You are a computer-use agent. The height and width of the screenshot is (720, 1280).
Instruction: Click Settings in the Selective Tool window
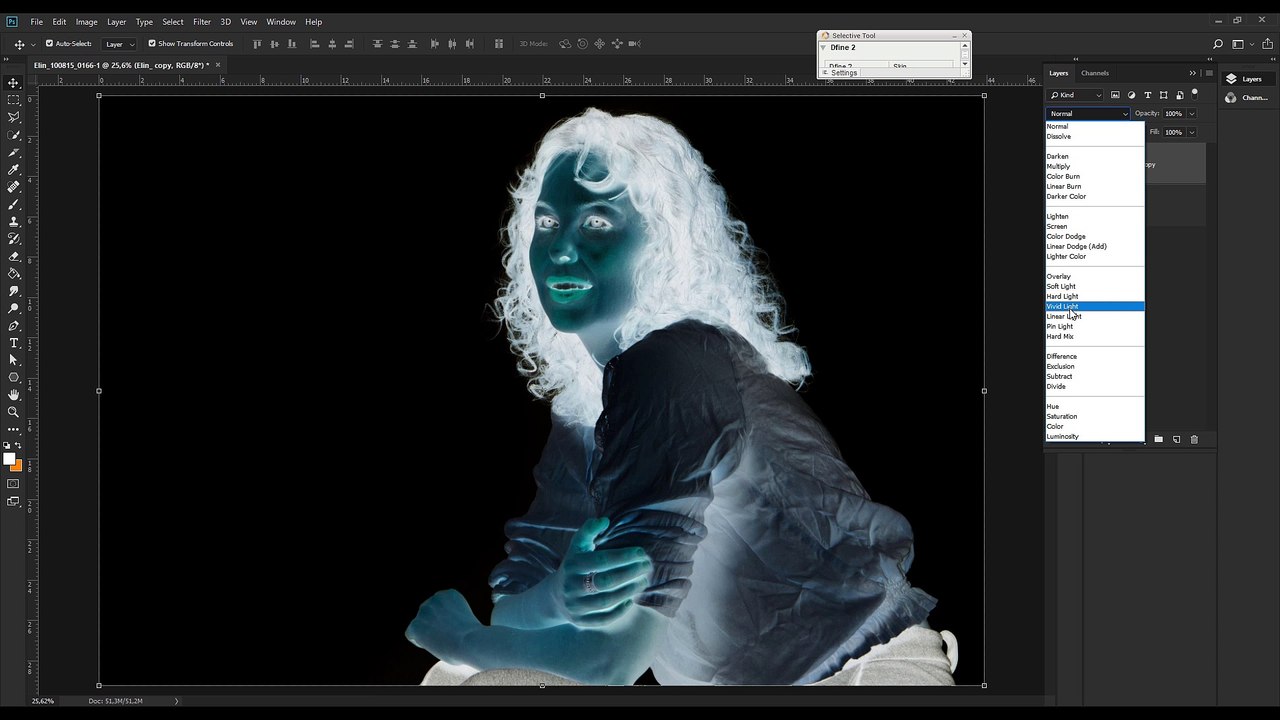pos(843,73)
